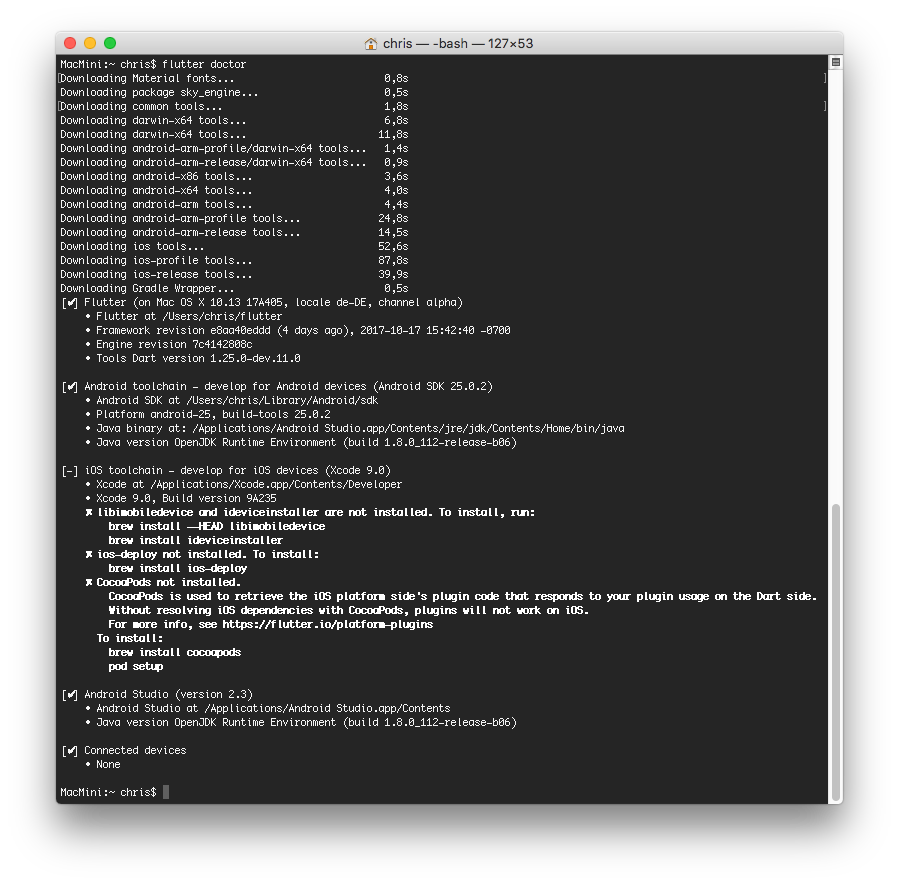The width and height of the screenshot is (899, 884).
Task: Click the 'Downloading ios tools...' line
Action: [234, 246]
